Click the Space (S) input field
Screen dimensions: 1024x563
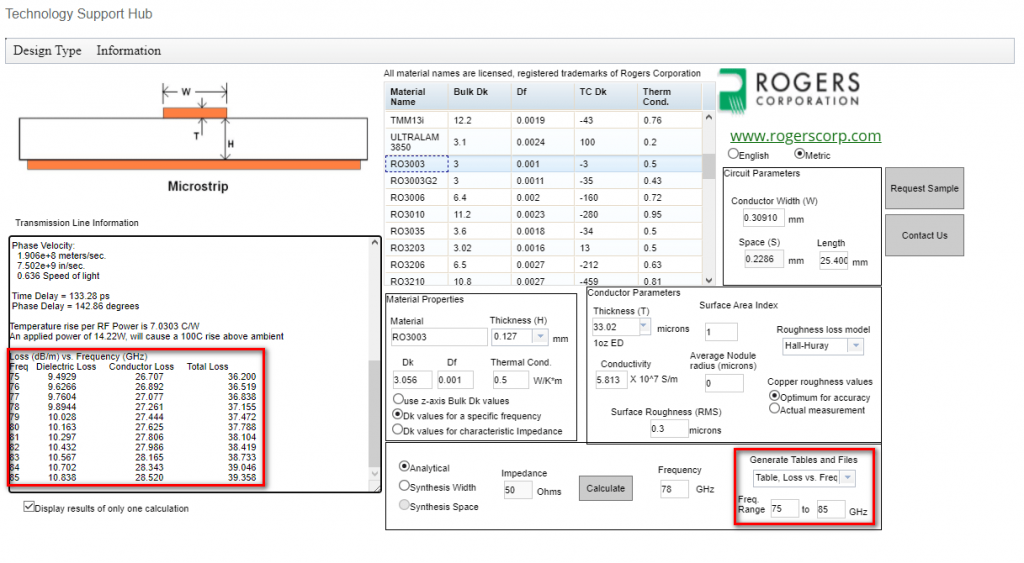pyautogui.click(x=763, y=259)
